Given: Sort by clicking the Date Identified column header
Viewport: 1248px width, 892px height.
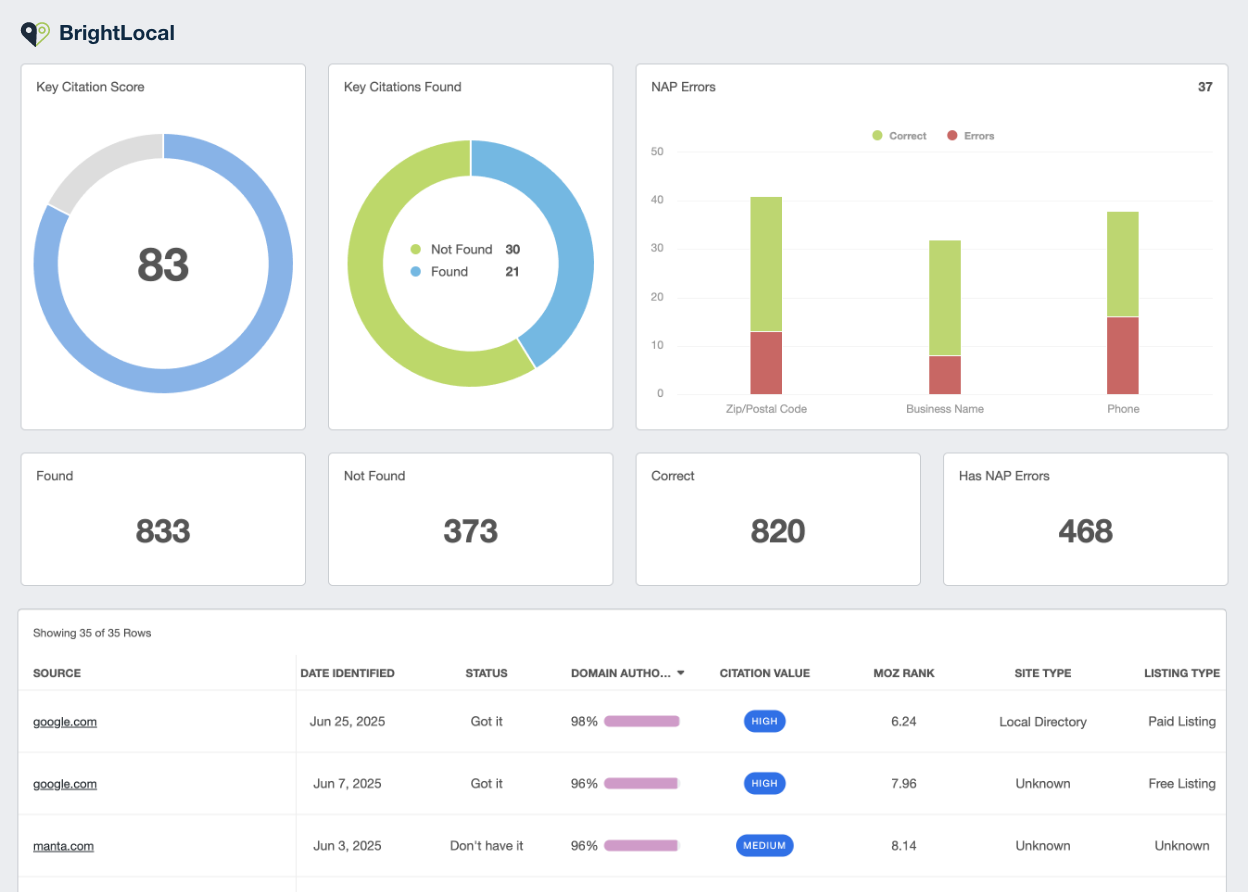Looking at the screenshot, I should point(347,673).
